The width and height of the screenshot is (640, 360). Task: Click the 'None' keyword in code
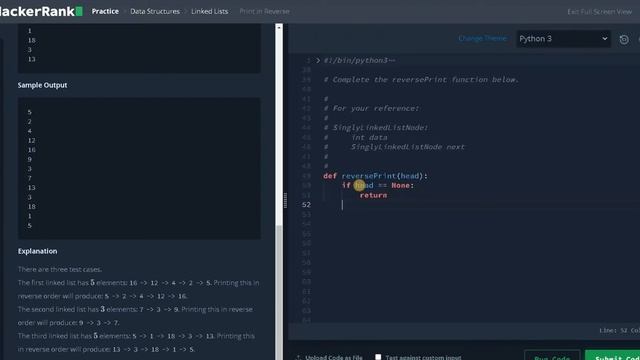(x=400, y=185)
